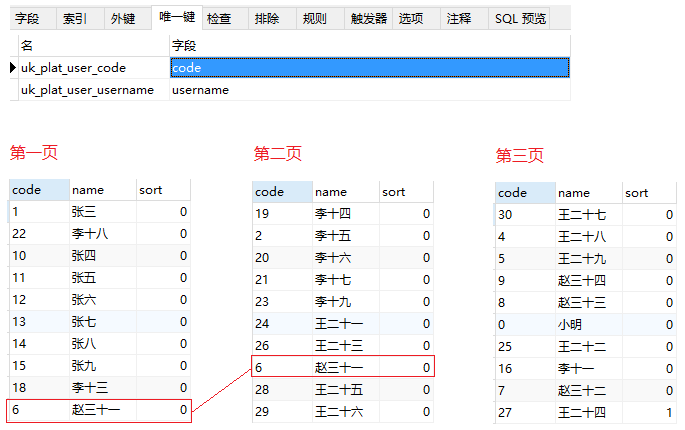Click the name column header on page one
Screen dimensions: 685x430
tap(103, 190)
